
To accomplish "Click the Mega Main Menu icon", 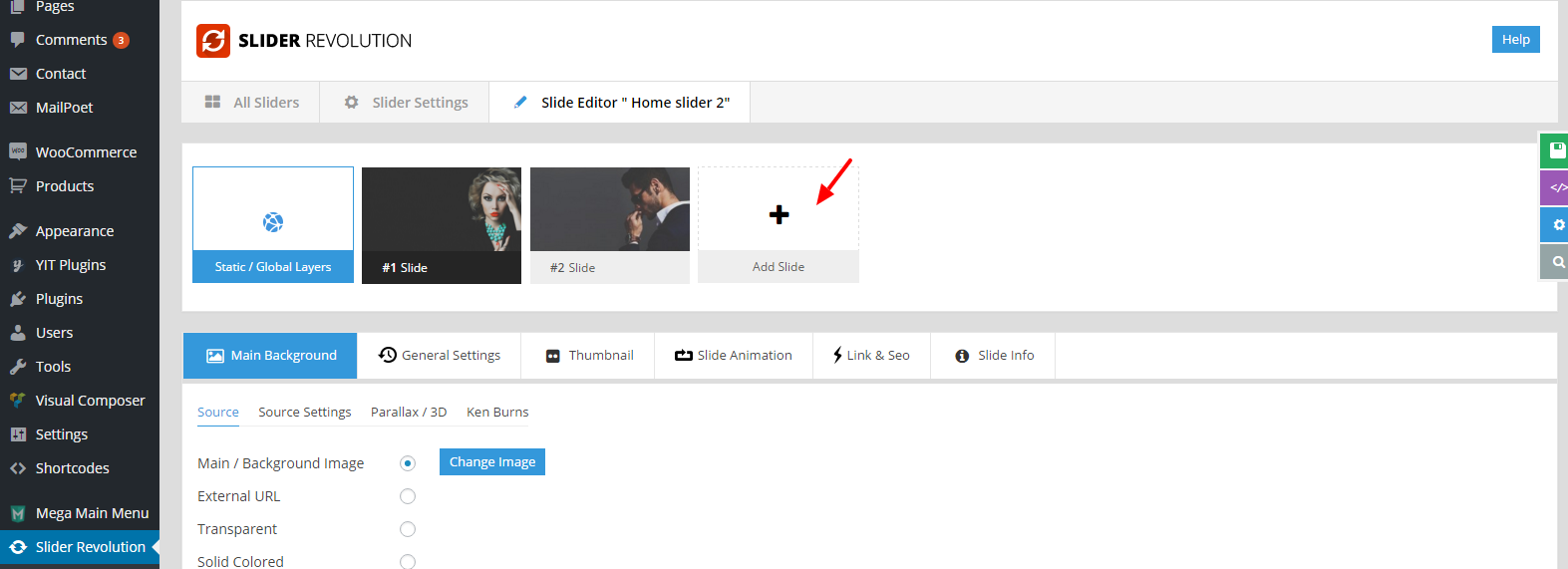I will (x=18, y=513).
